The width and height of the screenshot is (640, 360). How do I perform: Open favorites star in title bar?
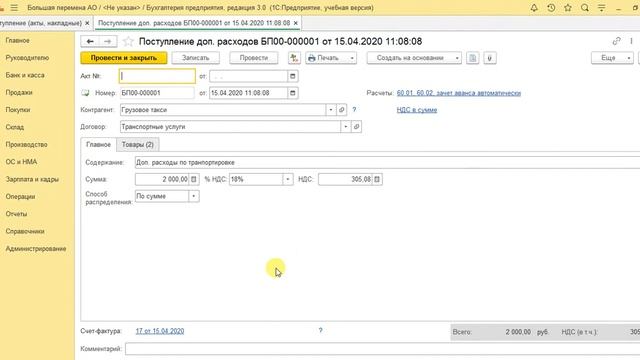[x=568, y=8]
